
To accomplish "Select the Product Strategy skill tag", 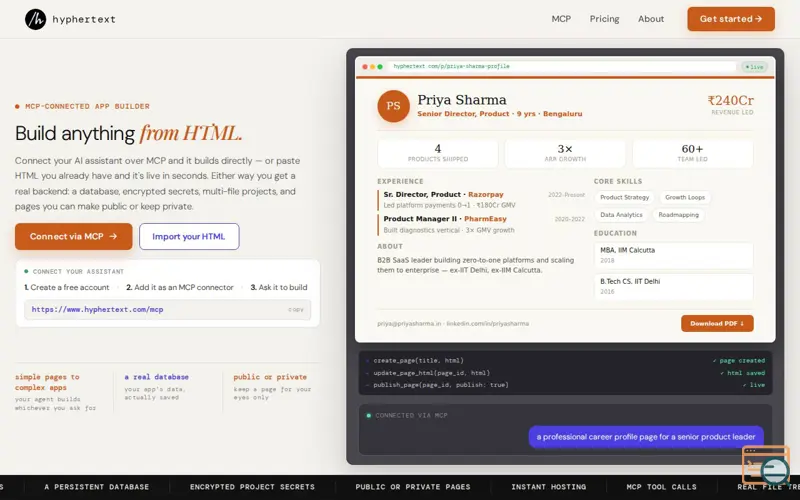I will pyautogui.click(x=624, y=197).
